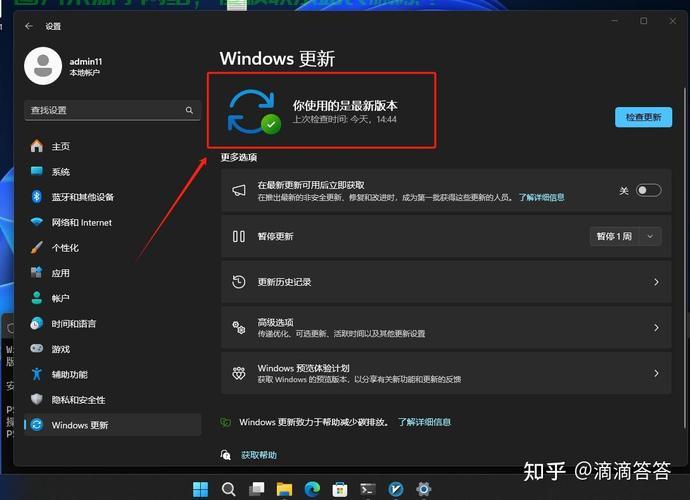The height and width of the screenshot is (500, 690).
Task: Click the 检查更新 button
Action: pos(643,117)
